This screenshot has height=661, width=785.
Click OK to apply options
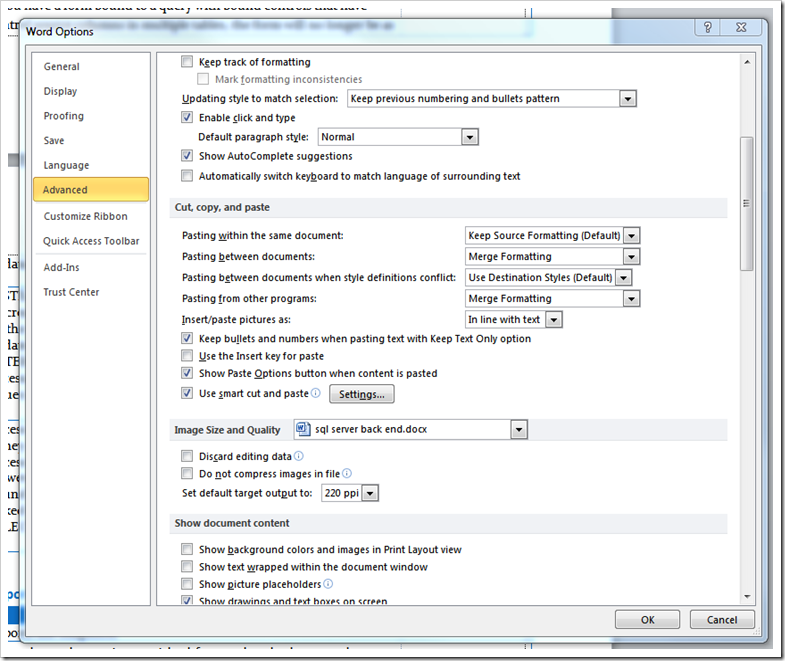click(647, 620)
